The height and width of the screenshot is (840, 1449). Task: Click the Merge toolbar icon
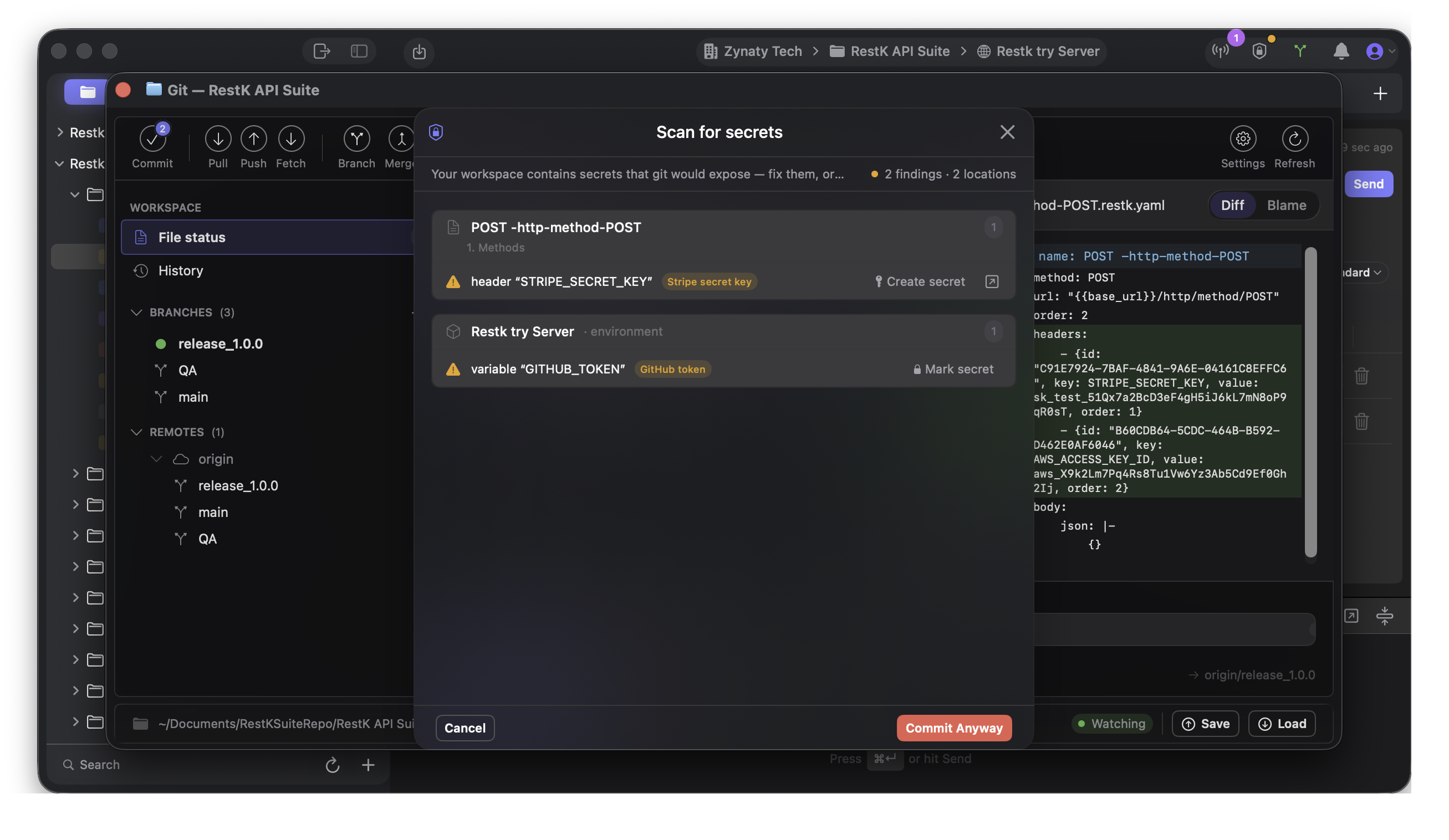(401, 139)
